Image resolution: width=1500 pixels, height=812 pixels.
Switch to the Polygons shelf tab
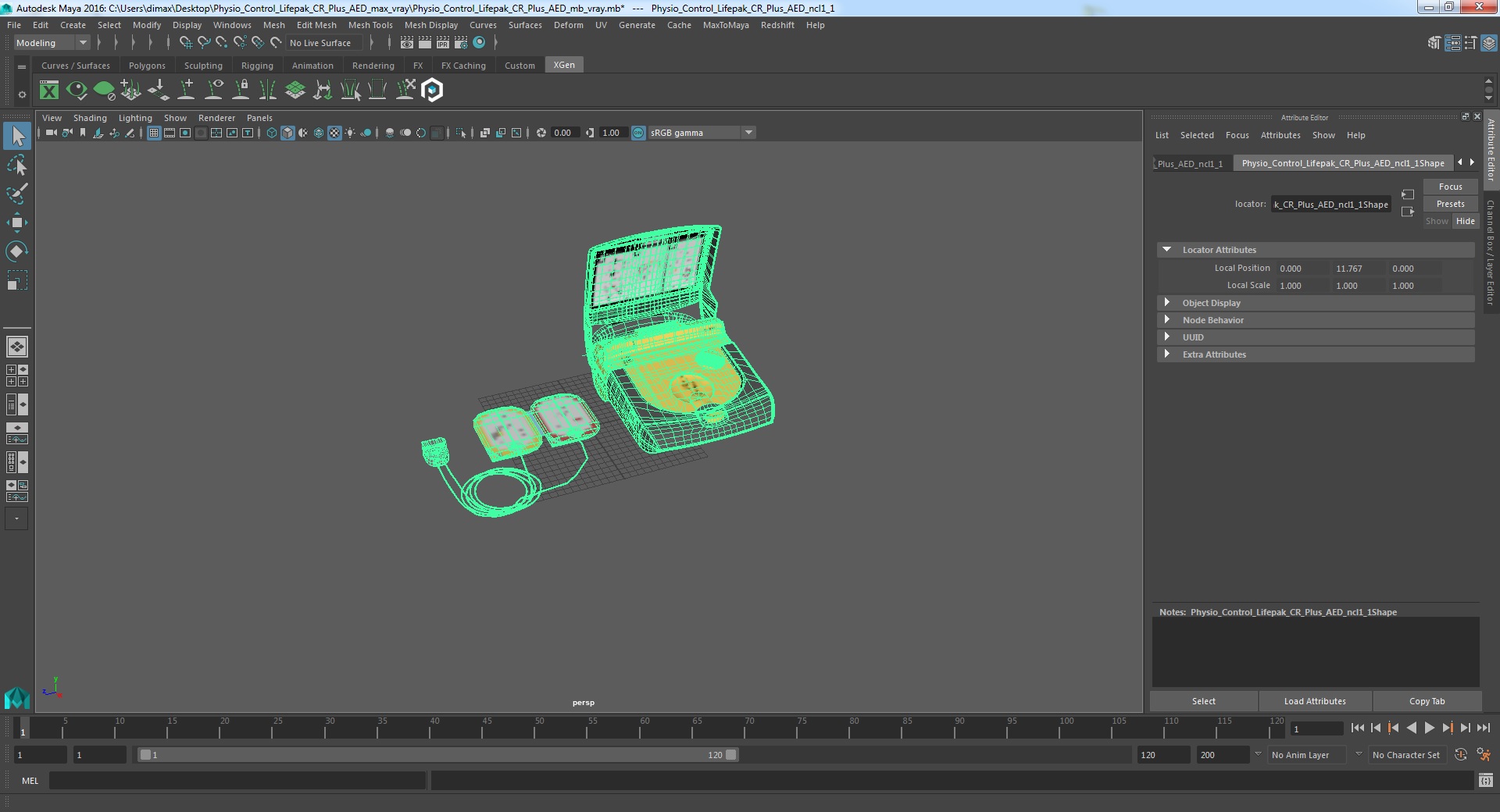click(147, 66)
